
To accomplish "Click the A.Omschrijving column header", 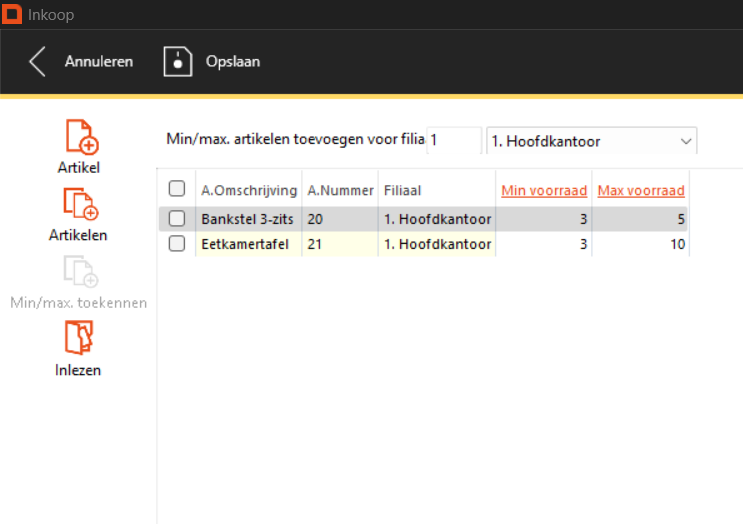I will [249, 190].
